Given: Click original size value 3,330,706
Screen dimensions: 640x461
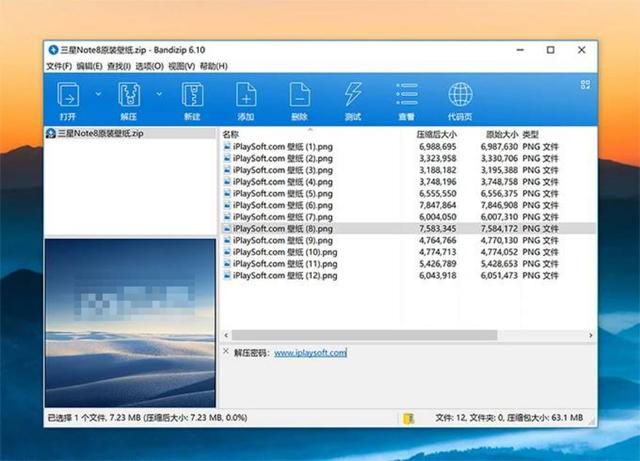Looking at the screenshot, I should tap(499, 158).
